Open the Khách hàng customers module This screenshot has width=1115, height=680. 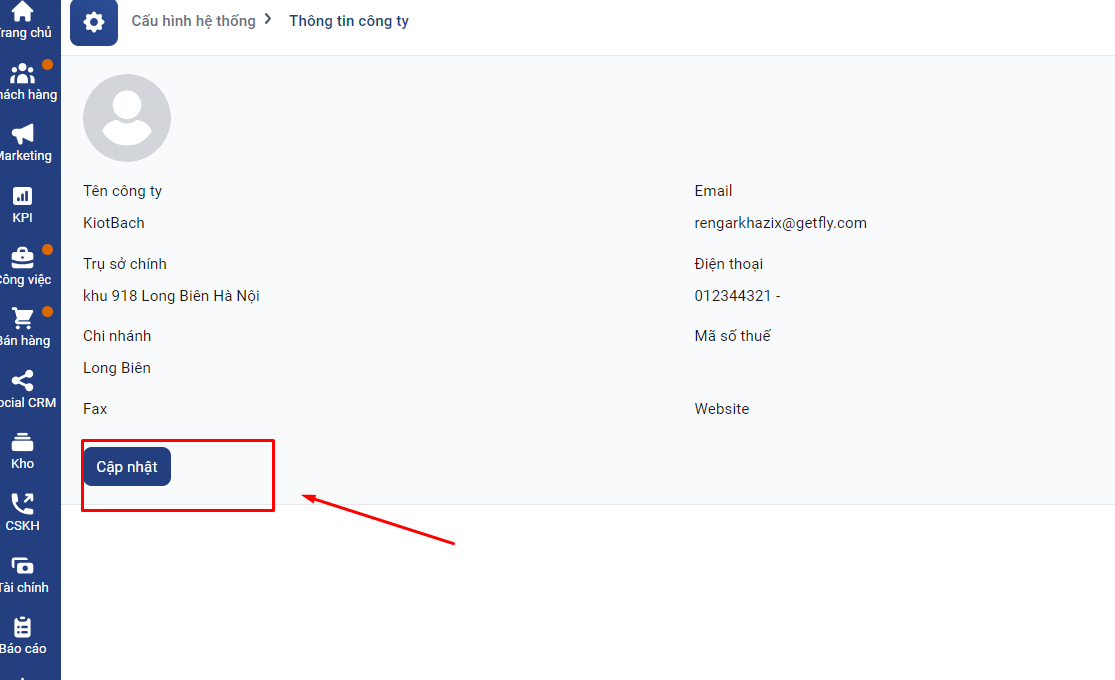point(22,75)
